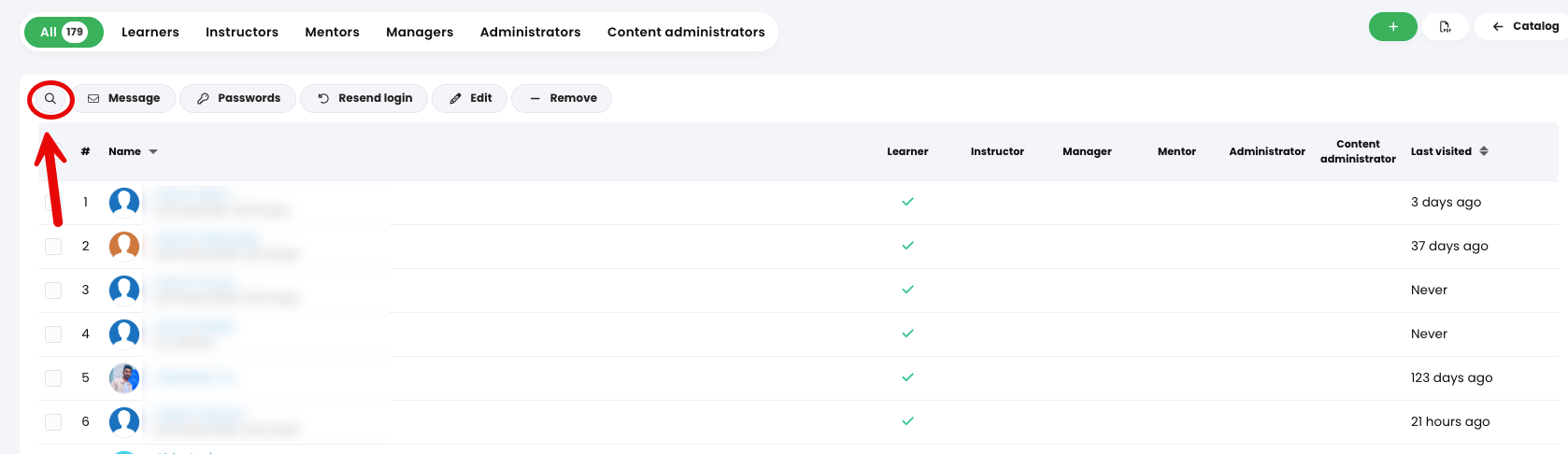Tick the checkbox for row 2
The image size is (1568, 454).
(x=53, y=246)
